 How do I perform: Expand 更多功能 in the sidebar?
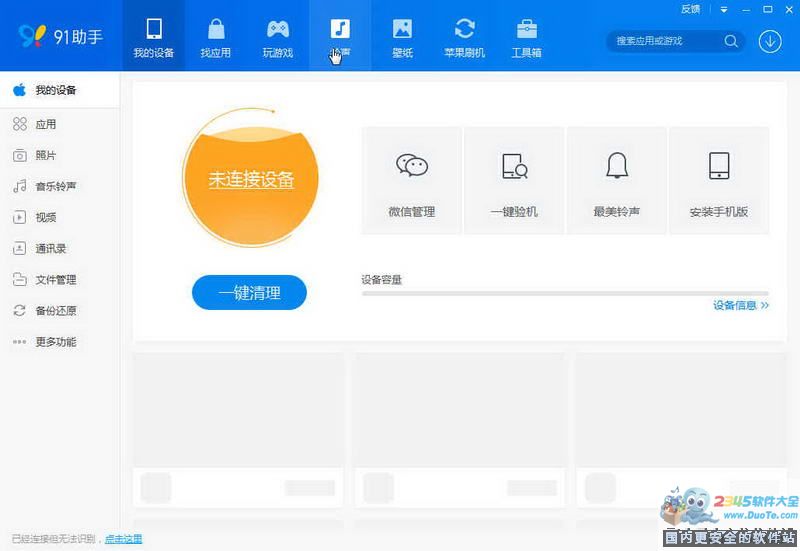point(60,342)
